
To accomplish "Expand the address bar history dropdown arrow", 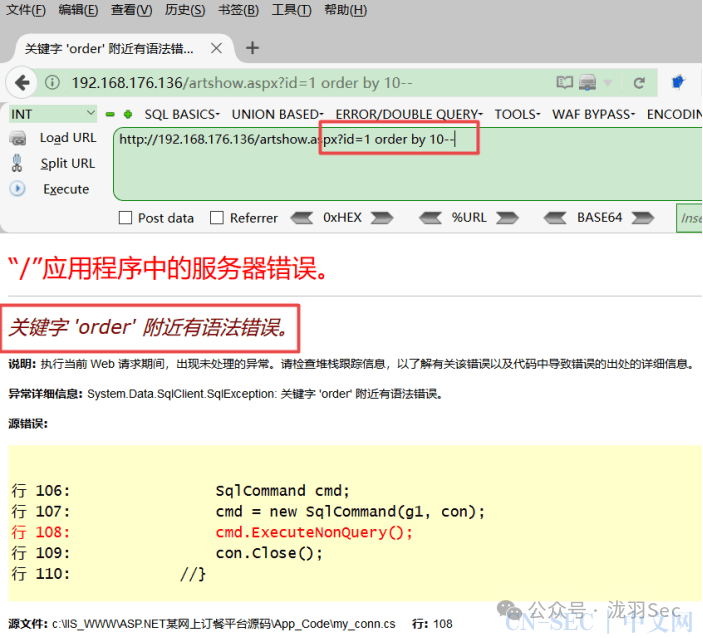I will pos(608,82).
